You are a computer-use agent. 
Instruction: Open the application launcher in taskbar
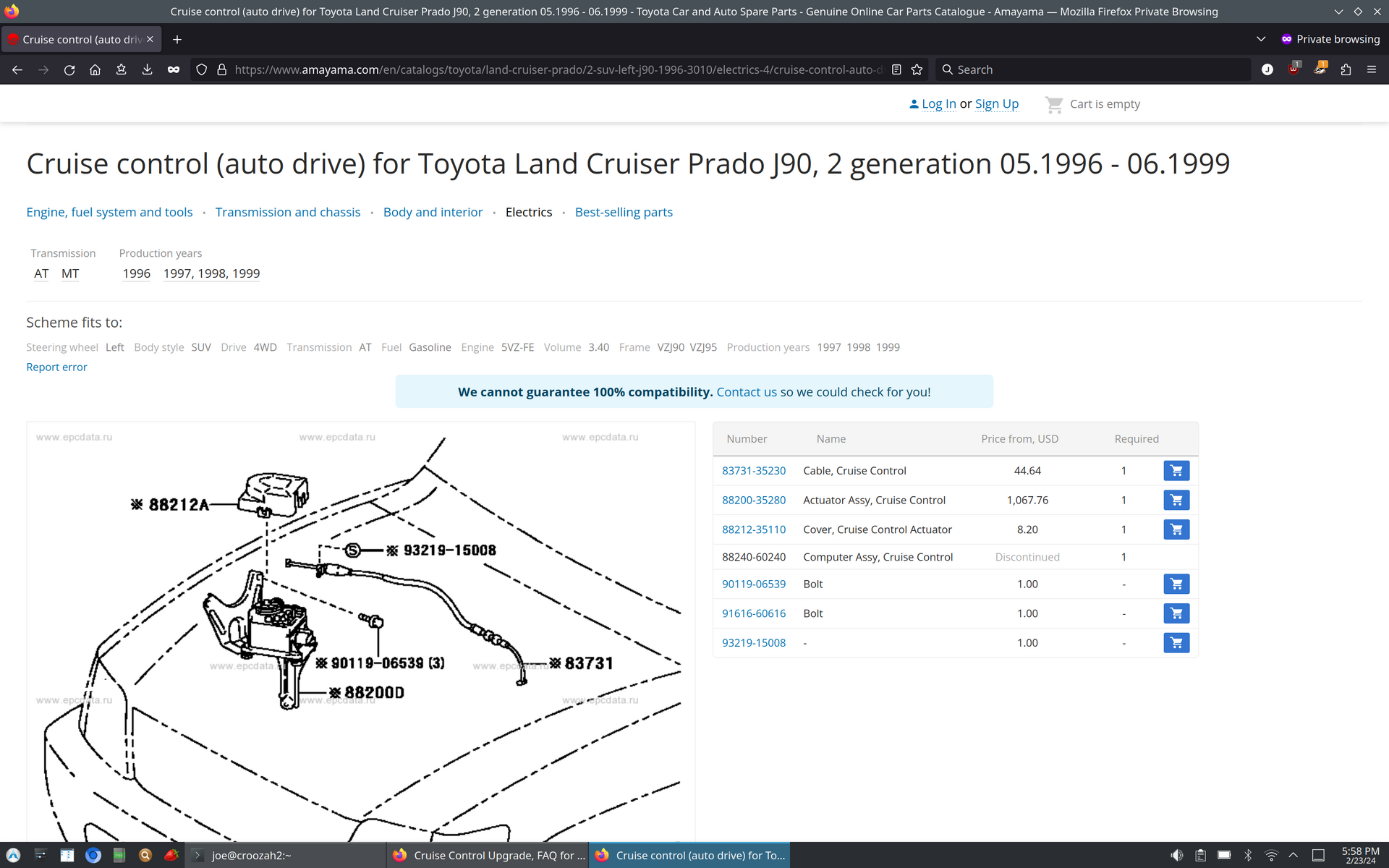[13, 855]
